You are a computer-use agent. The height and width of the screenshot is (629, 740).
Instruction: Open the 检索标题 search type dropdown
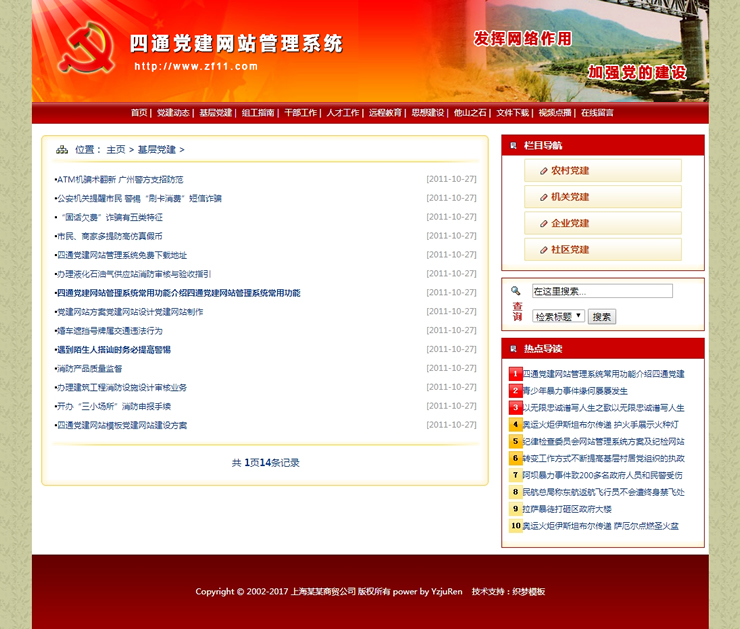(558, 316)
